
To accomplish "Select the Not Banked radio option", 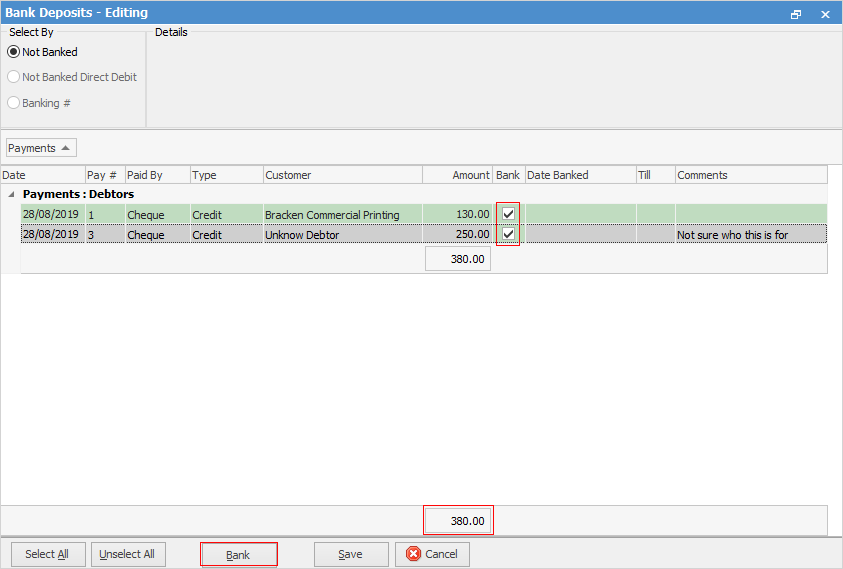I will pos(14,52).
